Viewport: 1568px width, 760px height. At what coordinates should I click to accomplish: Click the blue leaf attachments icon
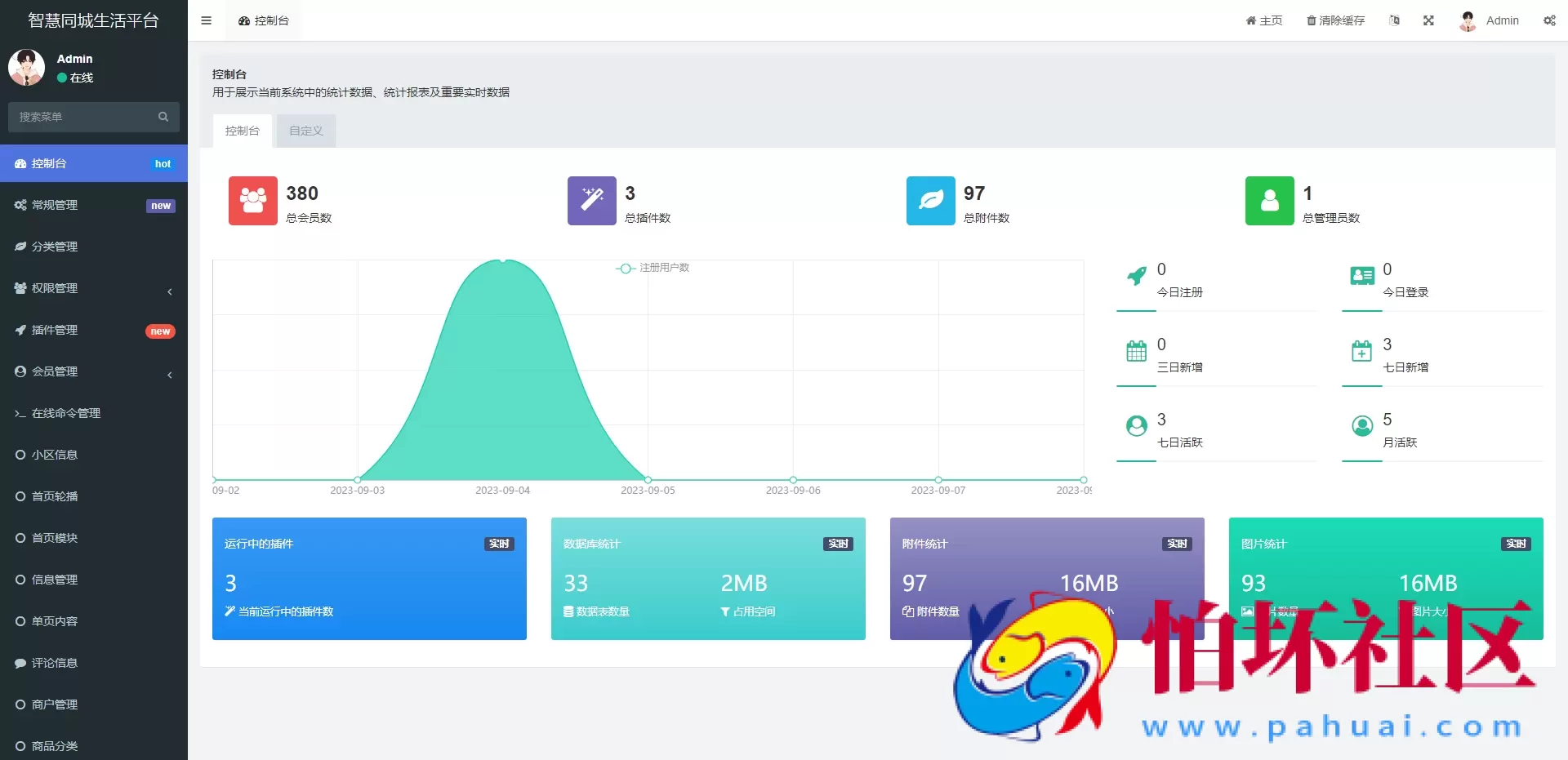click(930, 201)
